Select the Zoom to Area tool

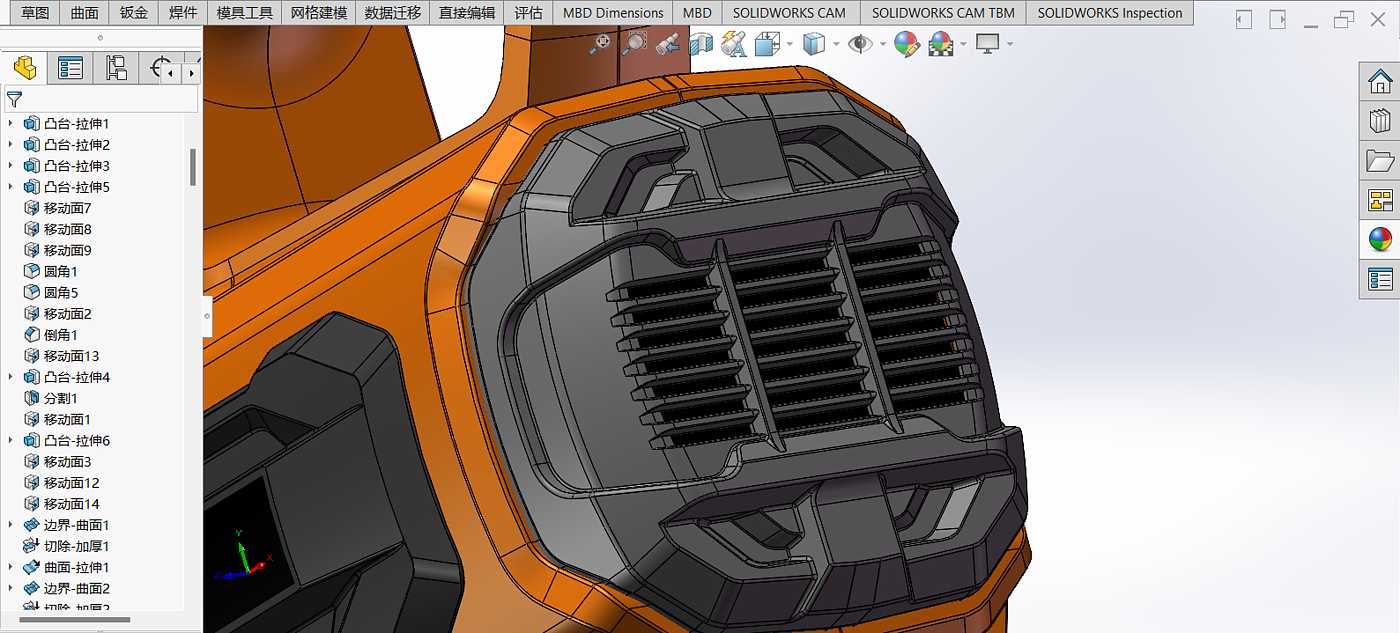tap(633, 43)
